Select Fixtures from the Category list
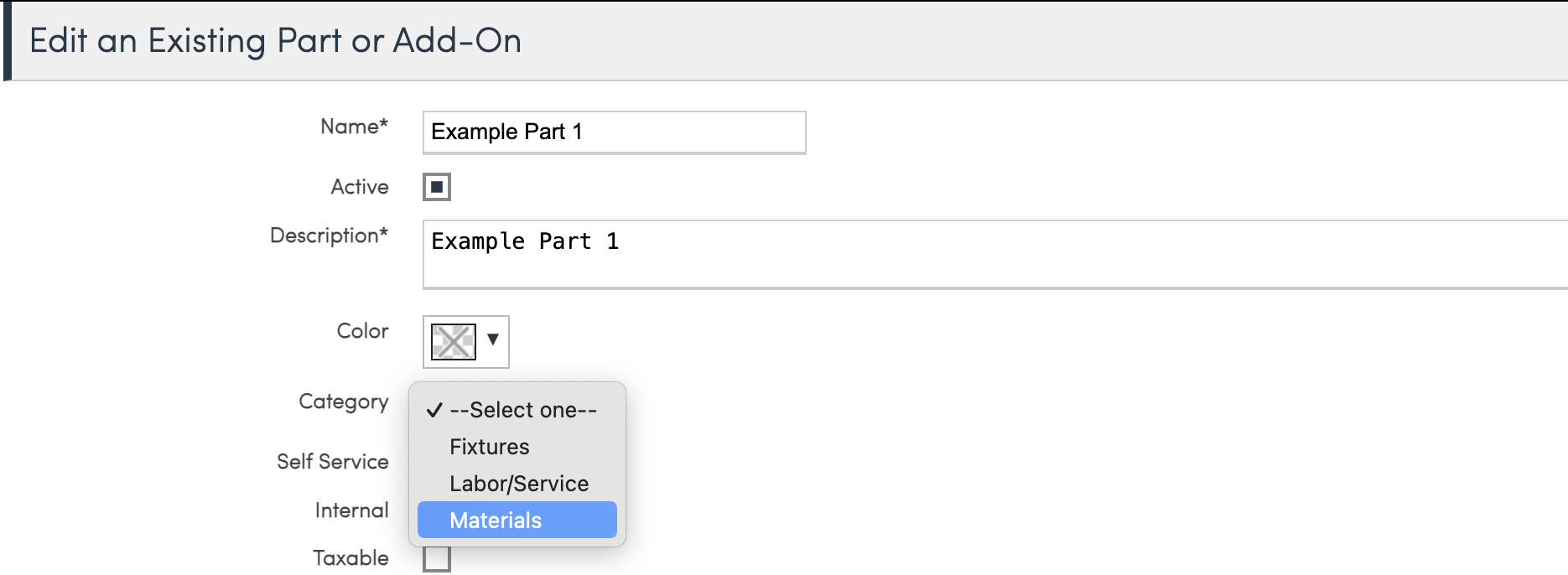The image size is (1568, 575). pyautogui.click(x=490, y=447)
